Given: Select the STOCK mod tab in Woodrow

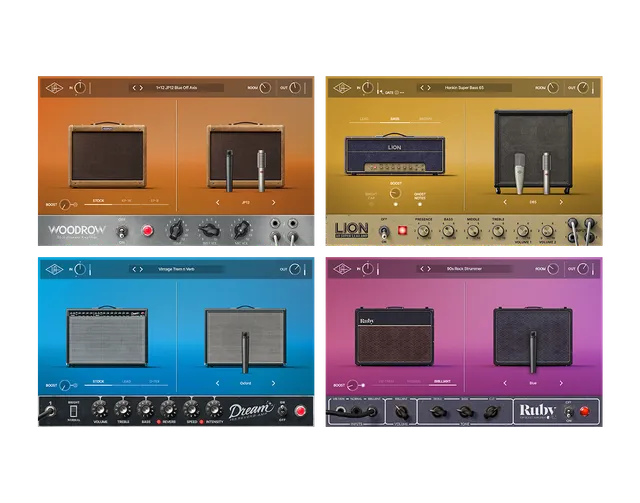Looking at the screenshot, I should 98,201.
